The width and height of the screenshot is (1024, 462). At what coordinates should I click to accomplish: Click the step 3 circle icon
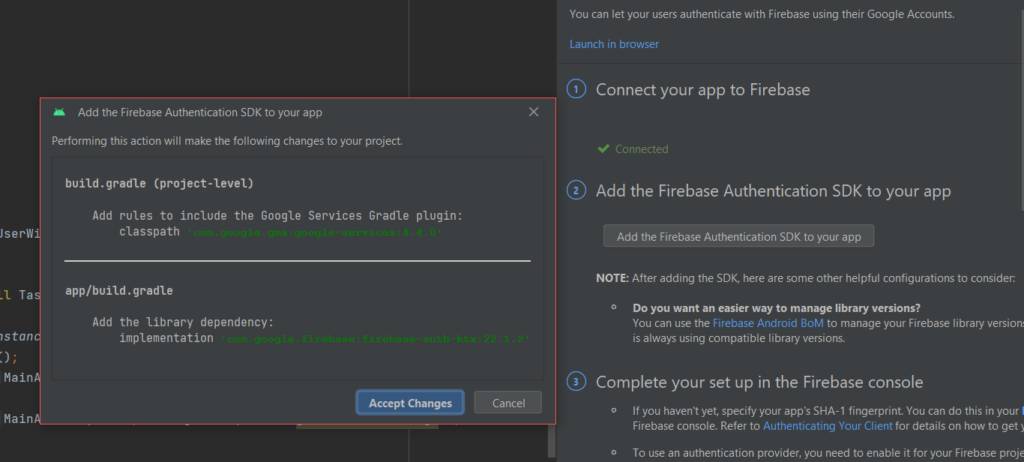[x=577, y=382]
